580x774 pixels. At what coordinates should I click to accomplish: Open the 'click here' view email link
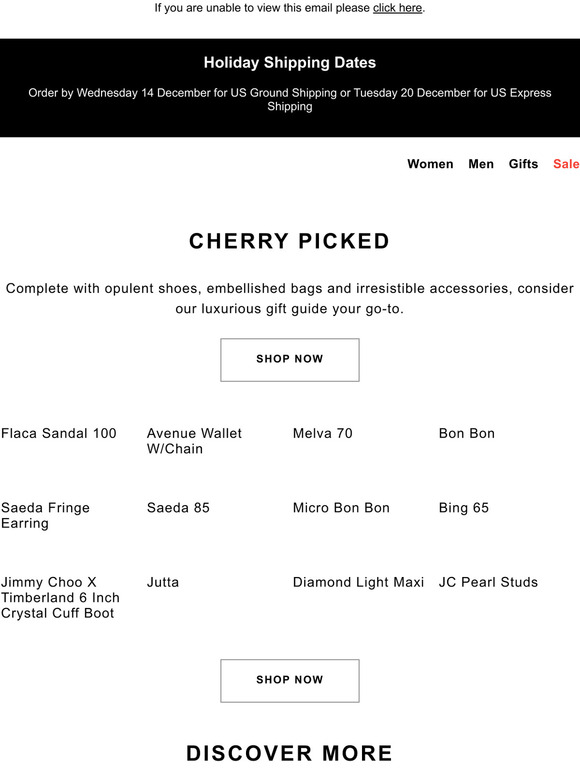tap(397, 8)
